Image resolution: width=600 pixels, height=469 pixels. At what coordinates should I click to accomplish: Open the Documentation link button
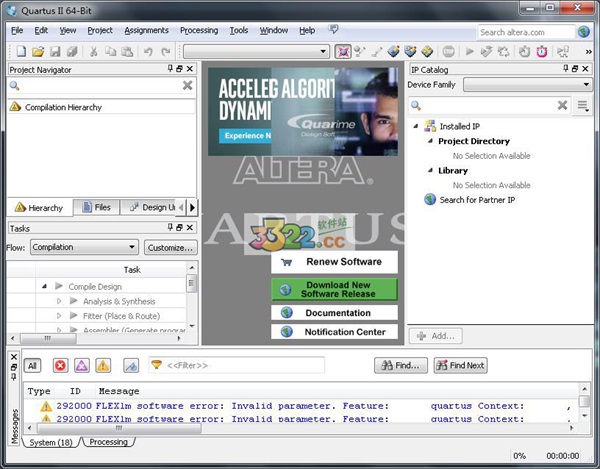point(334,313)
